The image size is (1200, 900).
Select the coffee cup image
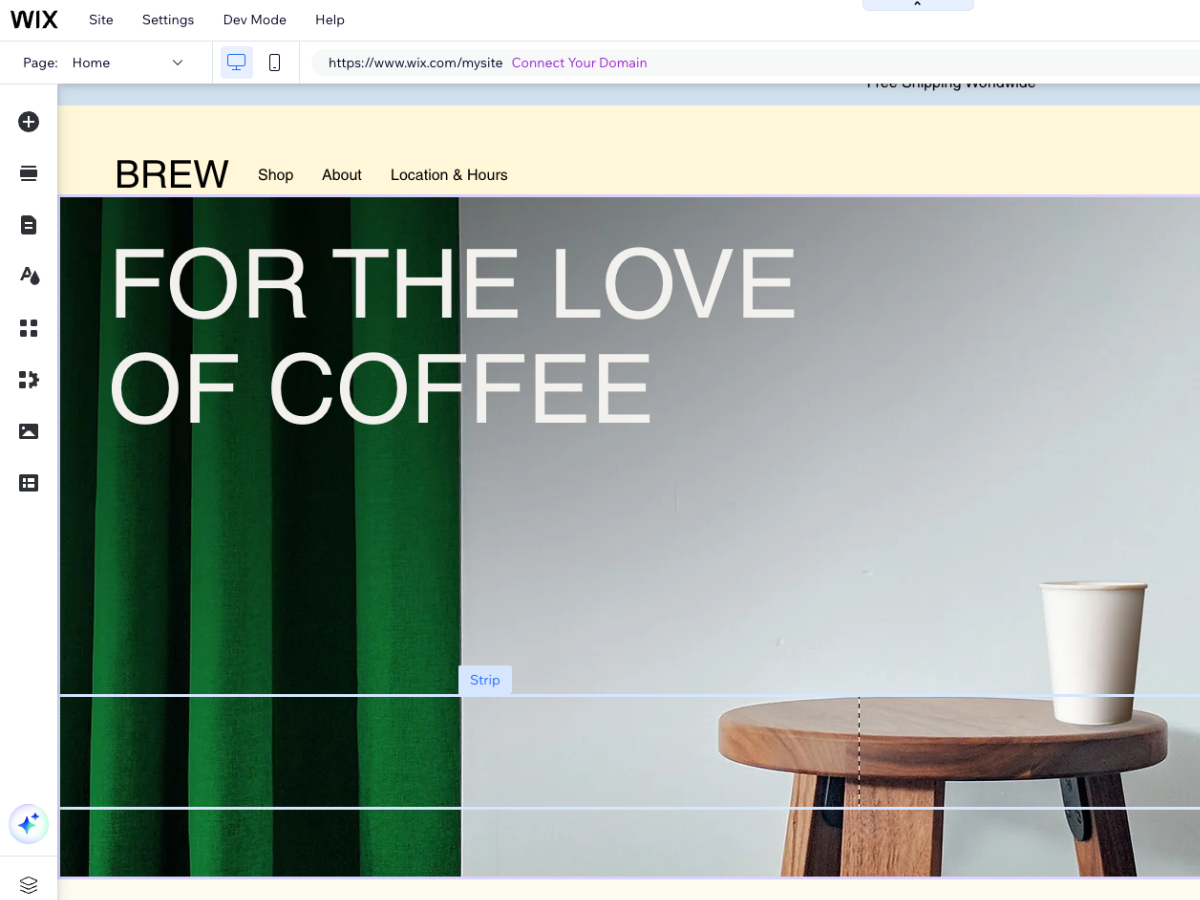pyautogui.click(x=1093, y=651)
